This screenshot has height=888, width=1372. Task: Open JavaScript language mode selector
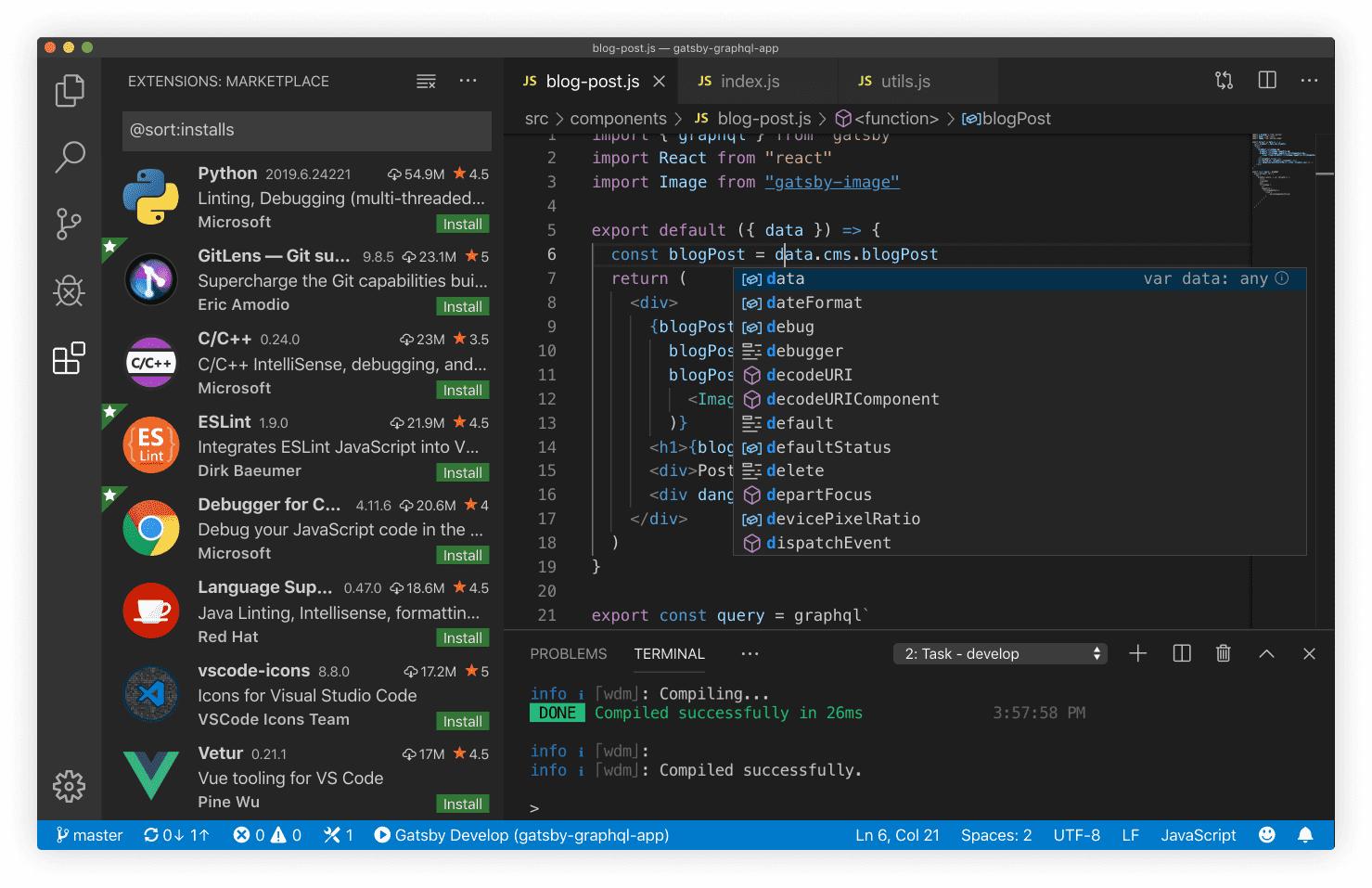(1198, 835)
